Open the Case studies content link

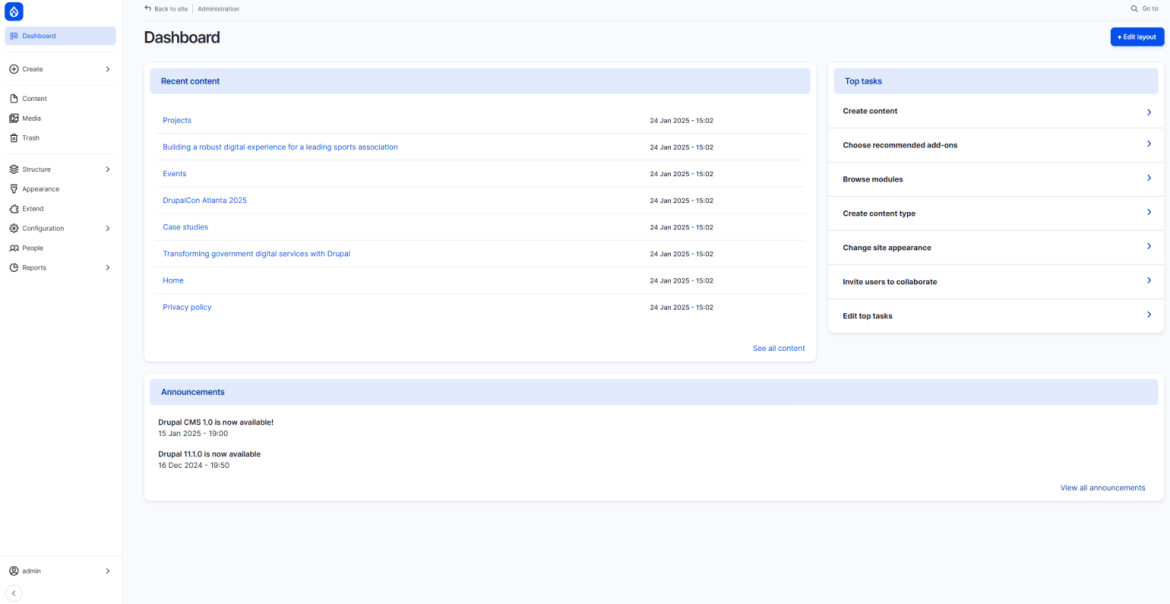tap(185, 227)
